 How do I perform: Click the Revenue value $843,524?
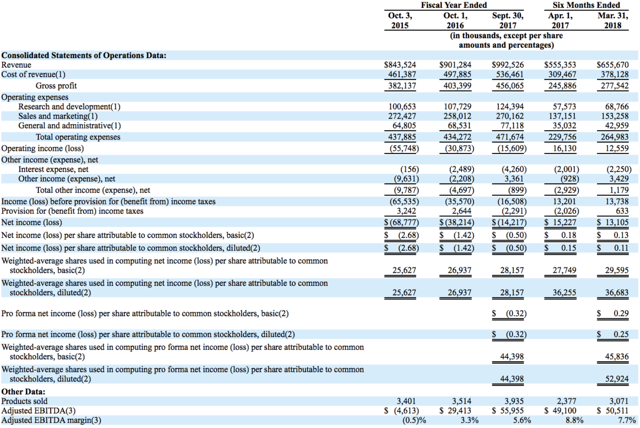point(400,65)
